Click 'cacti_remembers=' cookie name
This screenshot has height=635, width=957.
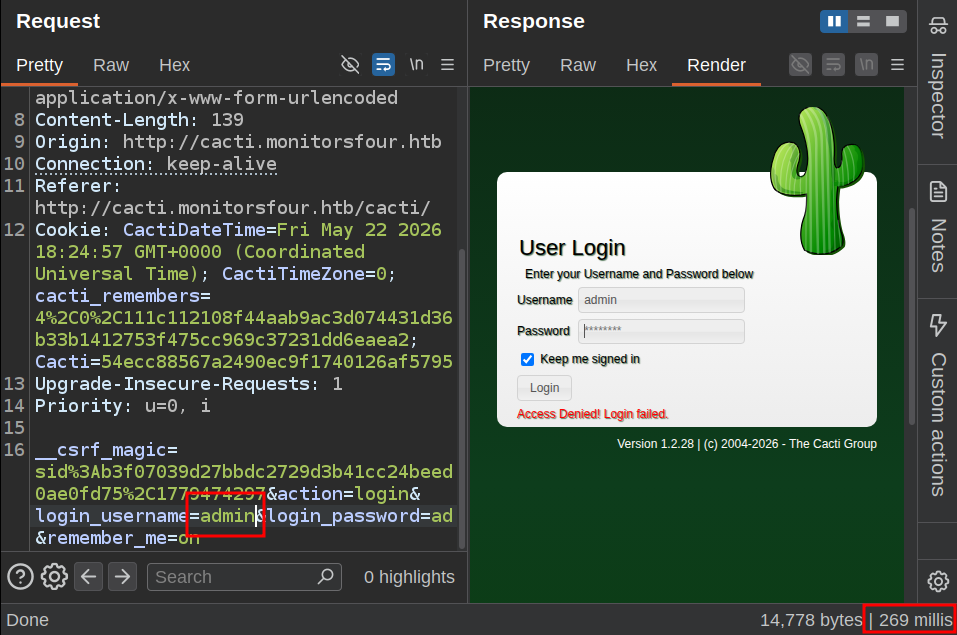click(123, 296)
